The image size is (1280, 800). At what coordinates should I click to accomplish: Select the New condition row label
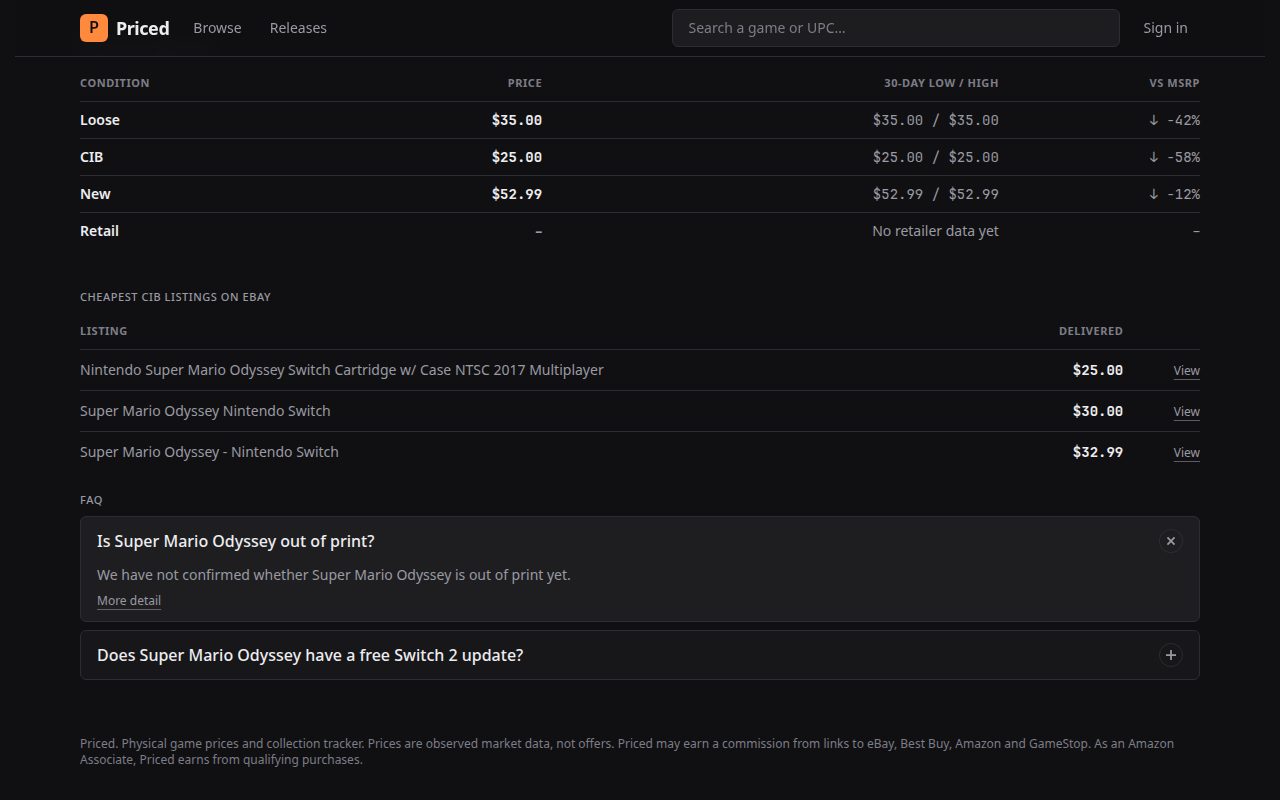click(95, 194)
